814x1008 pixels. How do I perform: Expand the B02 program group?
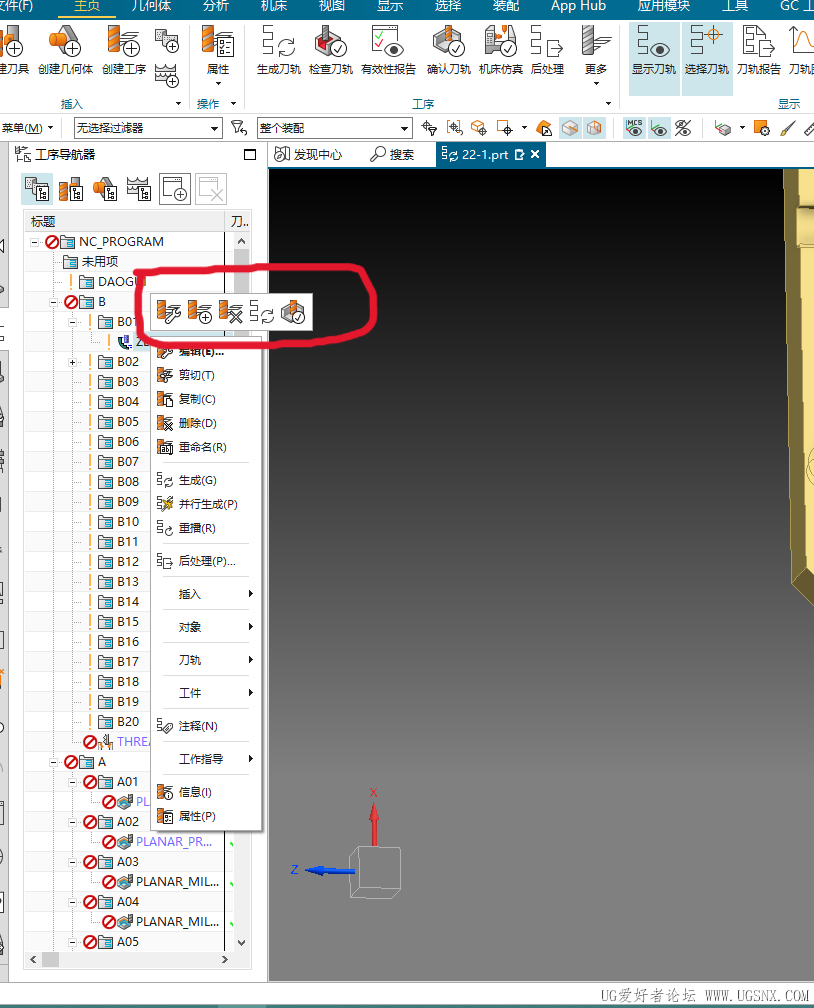click(x=73, y=362)
